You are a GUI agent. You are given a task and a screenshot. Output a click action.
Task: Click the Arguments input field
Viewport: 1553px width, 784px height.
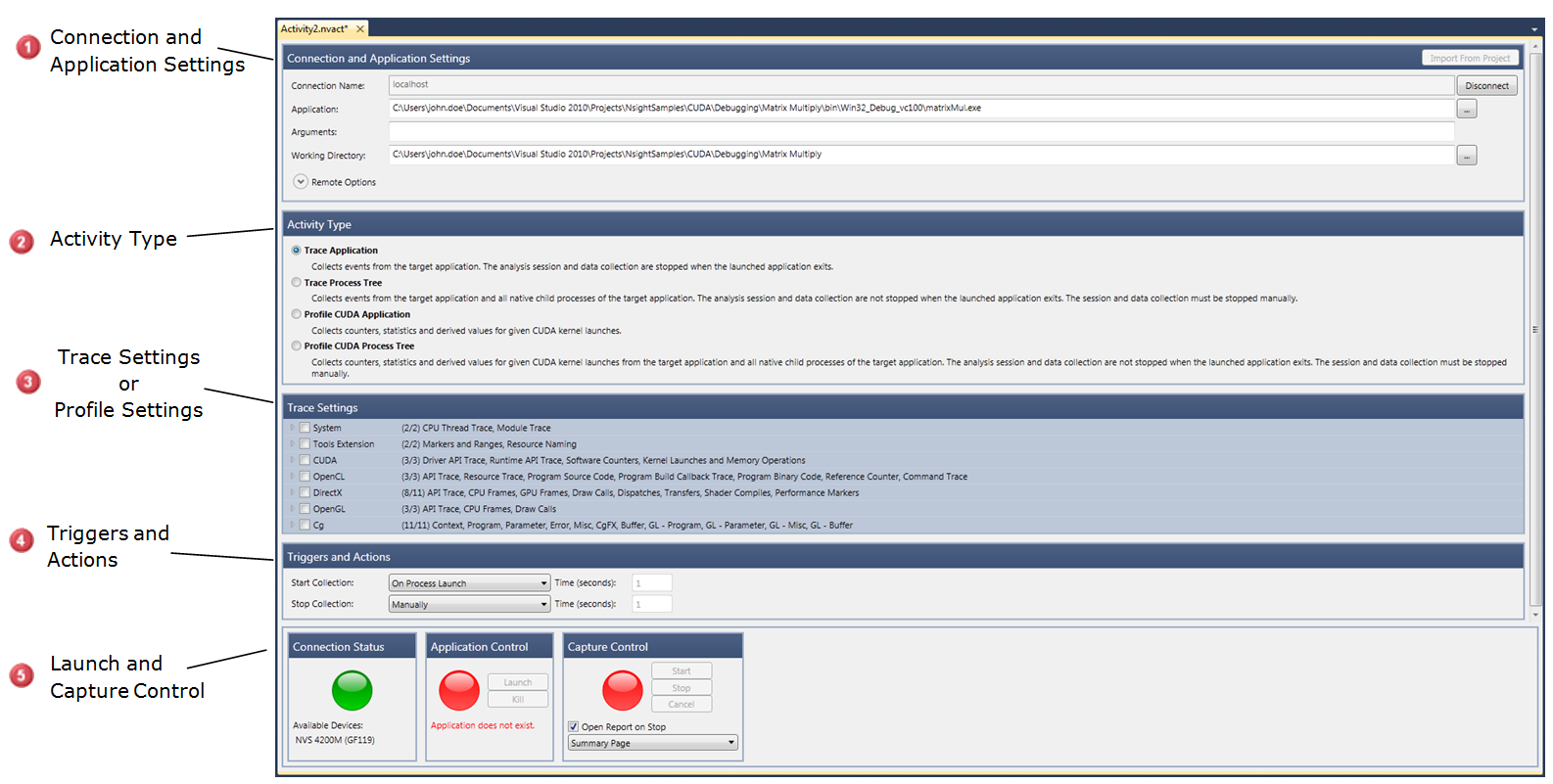(x=920, y=132)
